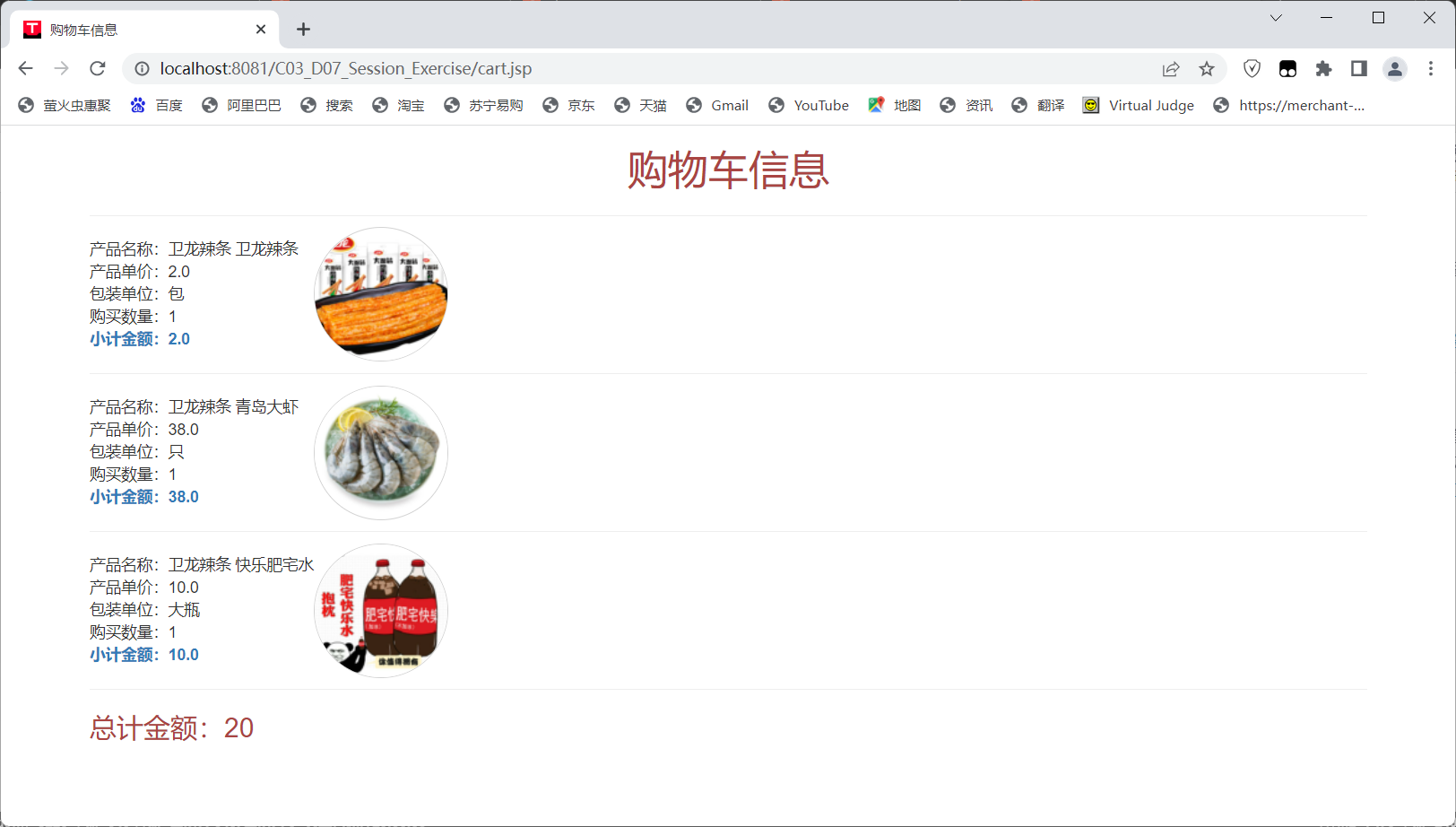Go forward in browser history

61,68
